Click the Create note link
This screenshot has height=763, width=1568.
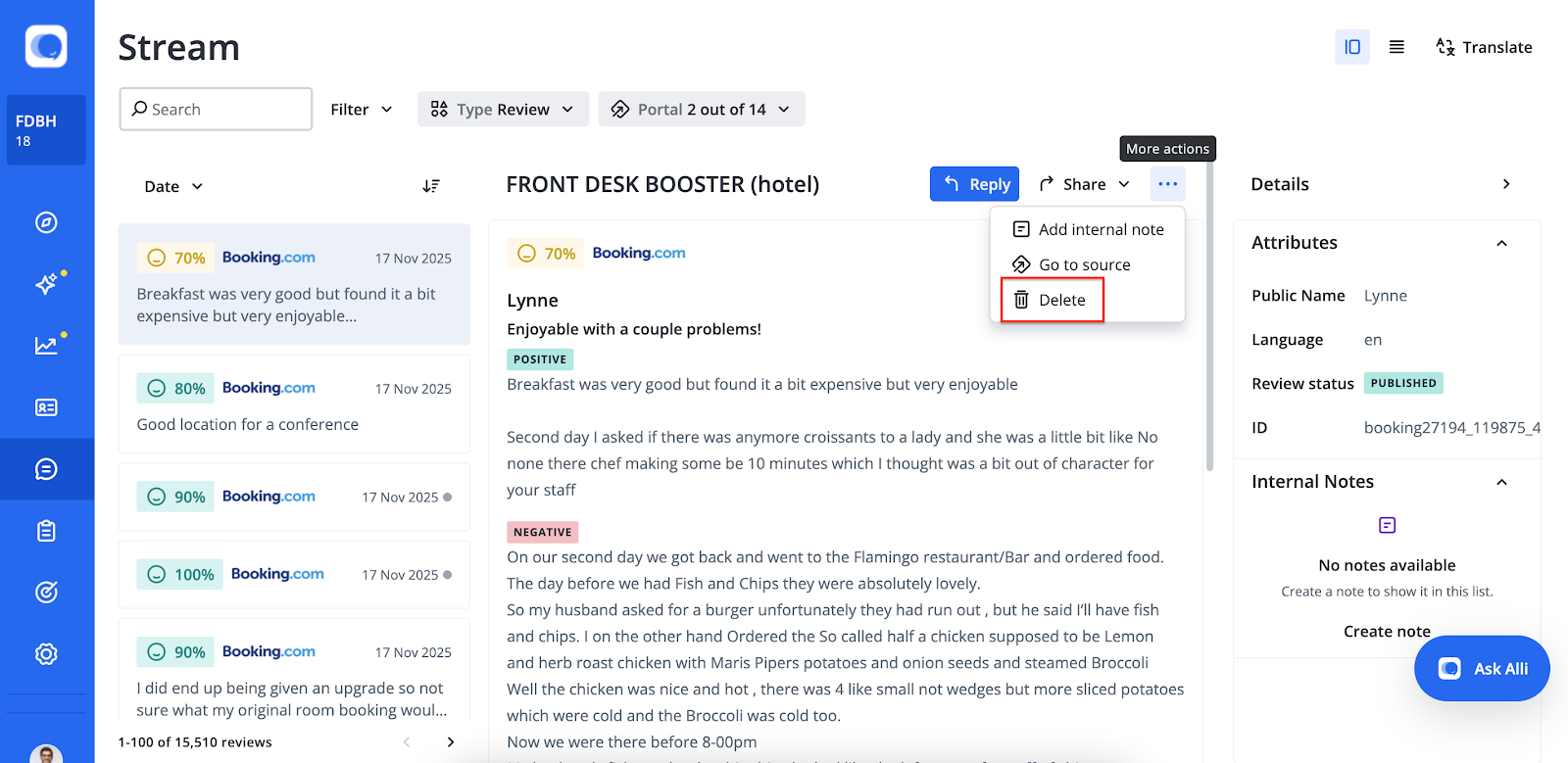point(1387,631)
